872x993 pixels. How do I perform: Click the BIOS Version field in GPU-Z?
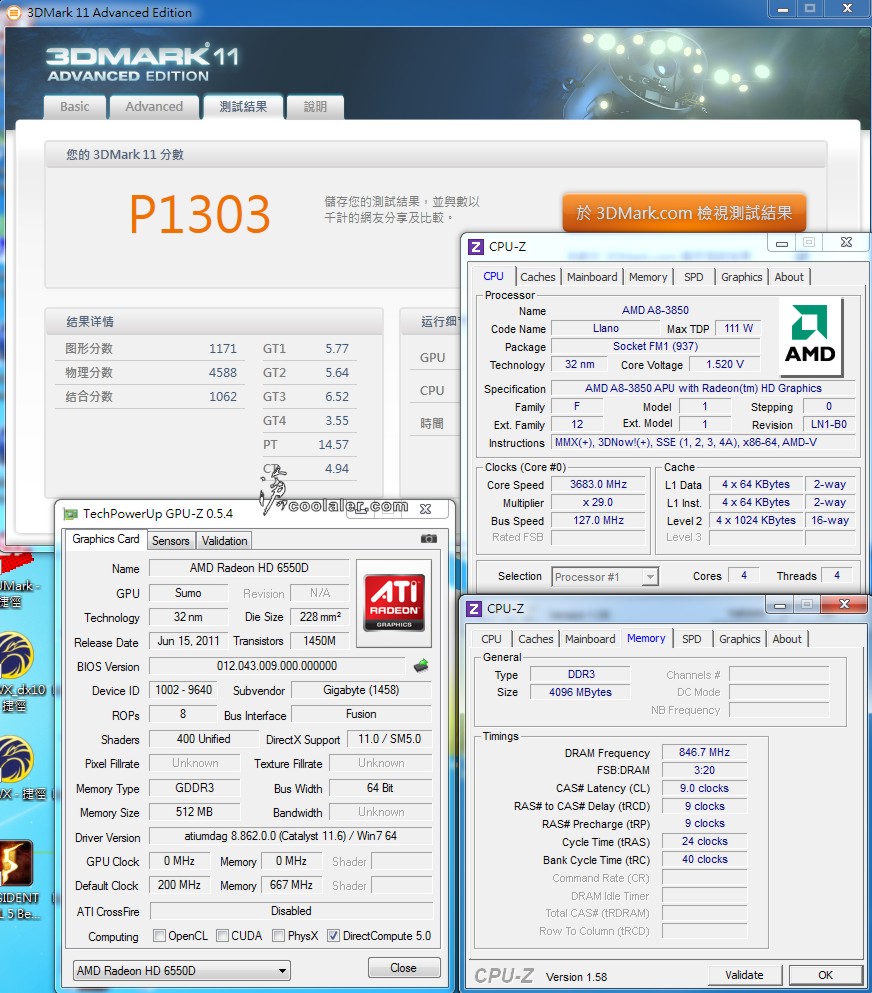coord(277,666)
